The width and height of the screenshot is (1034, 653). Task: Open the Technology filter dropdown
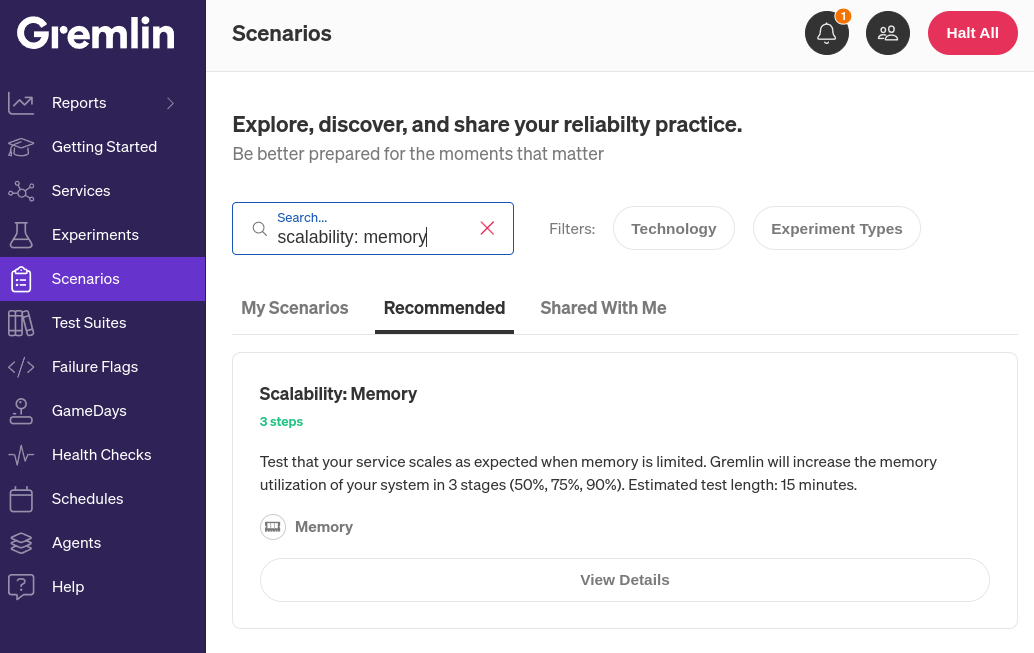click(673, 228)
